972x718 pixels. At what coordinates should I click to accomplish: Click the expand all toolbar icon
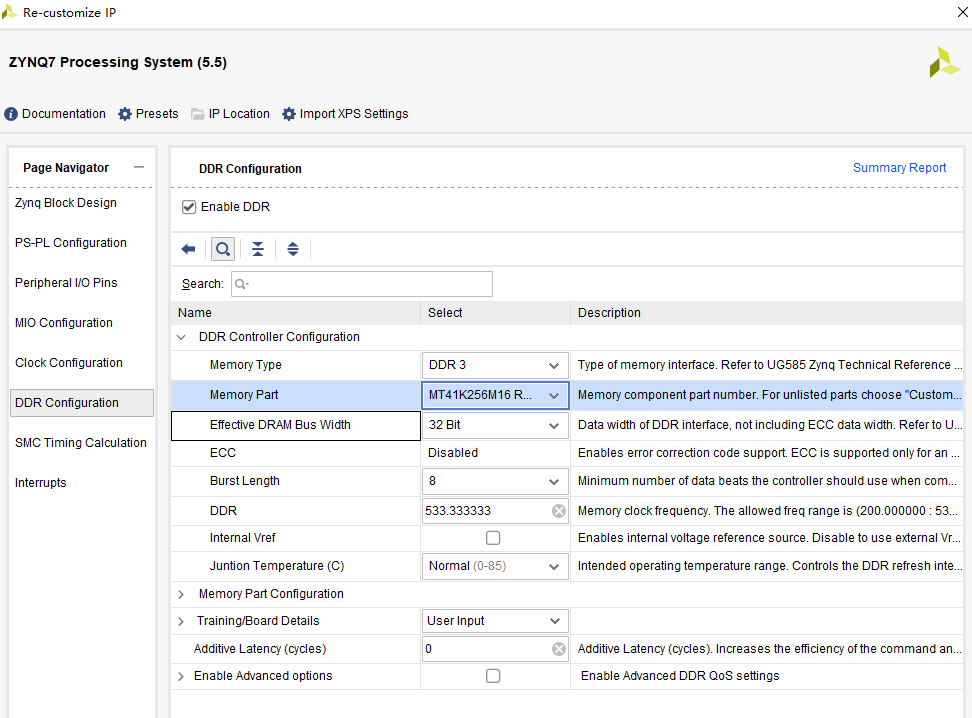pos(293,249)
